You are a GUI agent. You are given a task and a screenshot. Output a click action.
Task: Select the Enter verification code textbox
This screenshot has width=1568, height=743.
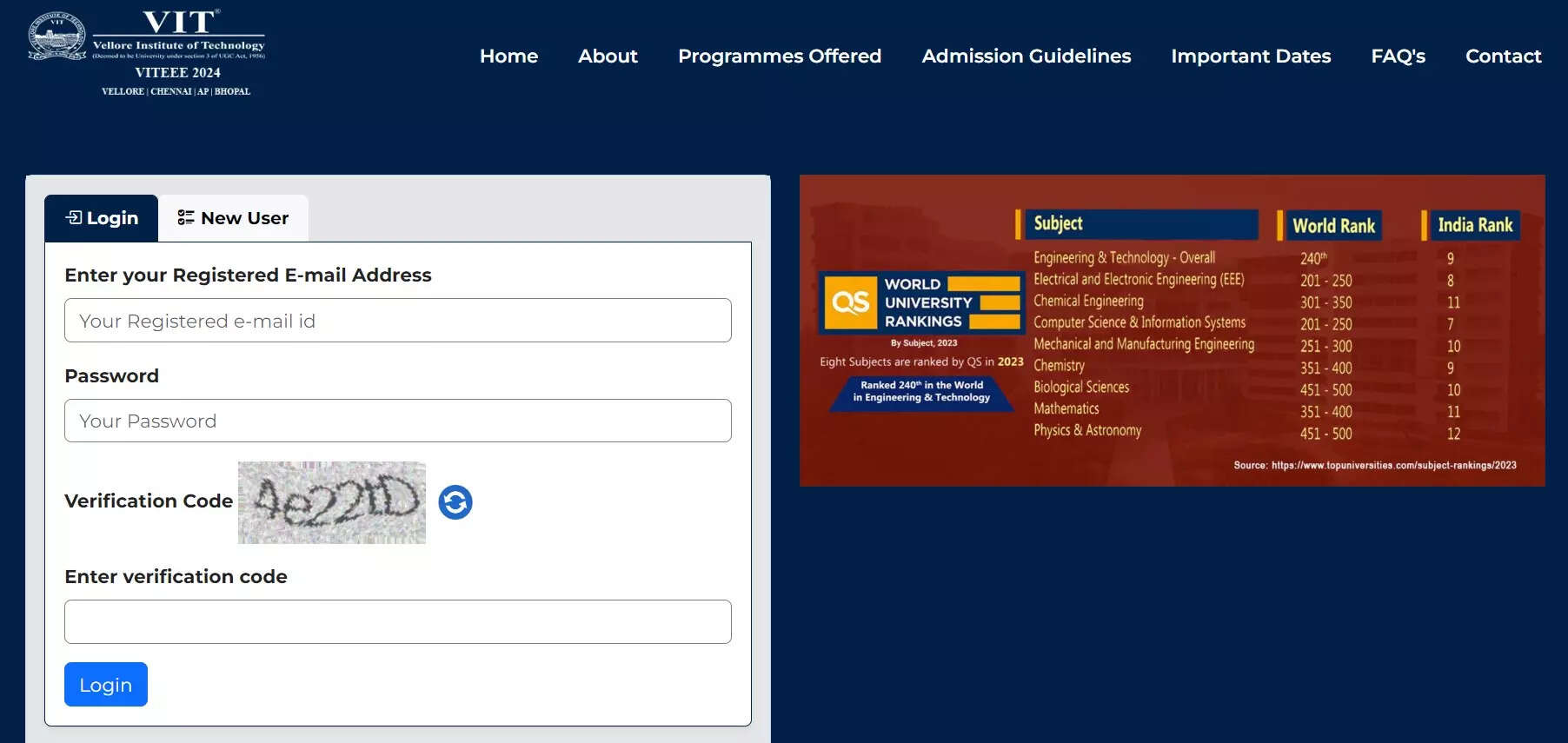(x=397, y=622)
